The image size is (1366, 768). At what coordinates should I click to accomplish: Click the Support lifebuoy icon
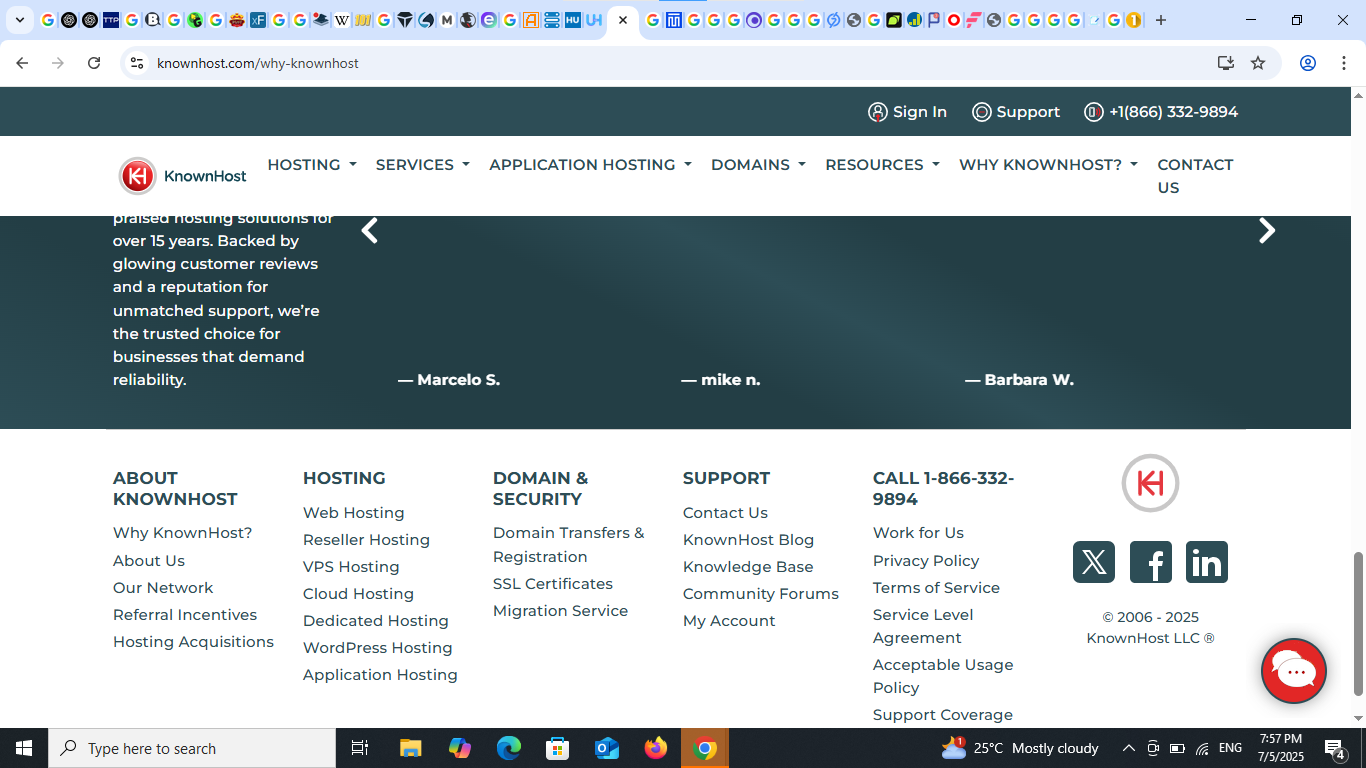click(x=982, y=112)
